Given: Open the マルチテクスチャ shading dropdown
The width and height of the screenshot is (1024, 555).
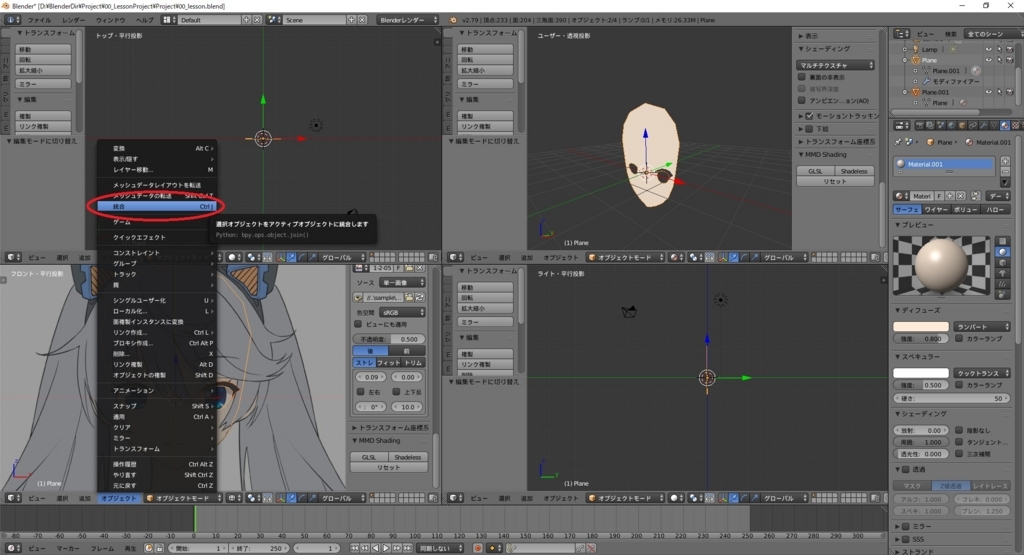Looking at the screenshot, I should tap(835, 65).
